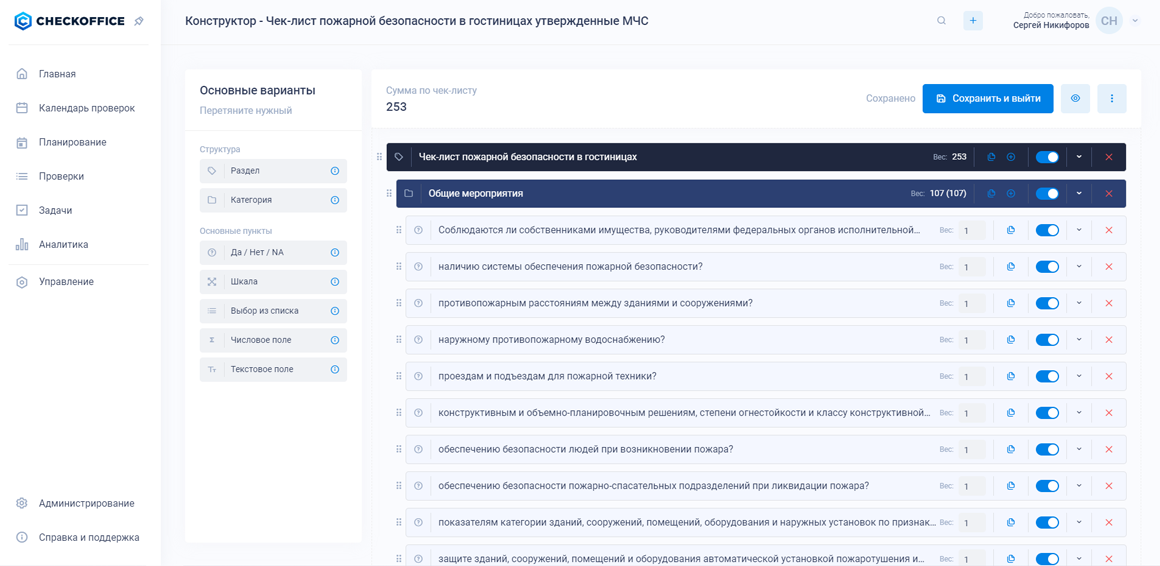1160x566 pixels.
Task: Toggle 'обеспечению безопасности людей при возникновении пожара?' switch
Action: (x=1047, y=450)
